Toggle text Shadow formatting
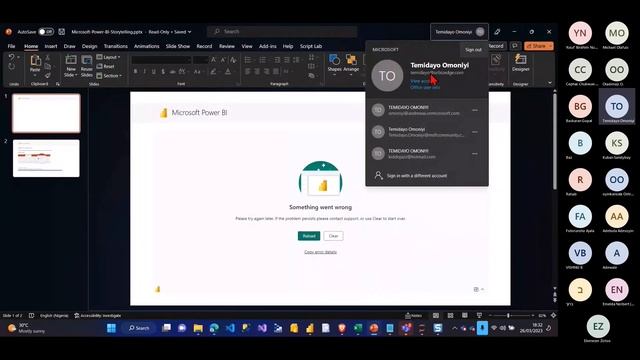 163,72
